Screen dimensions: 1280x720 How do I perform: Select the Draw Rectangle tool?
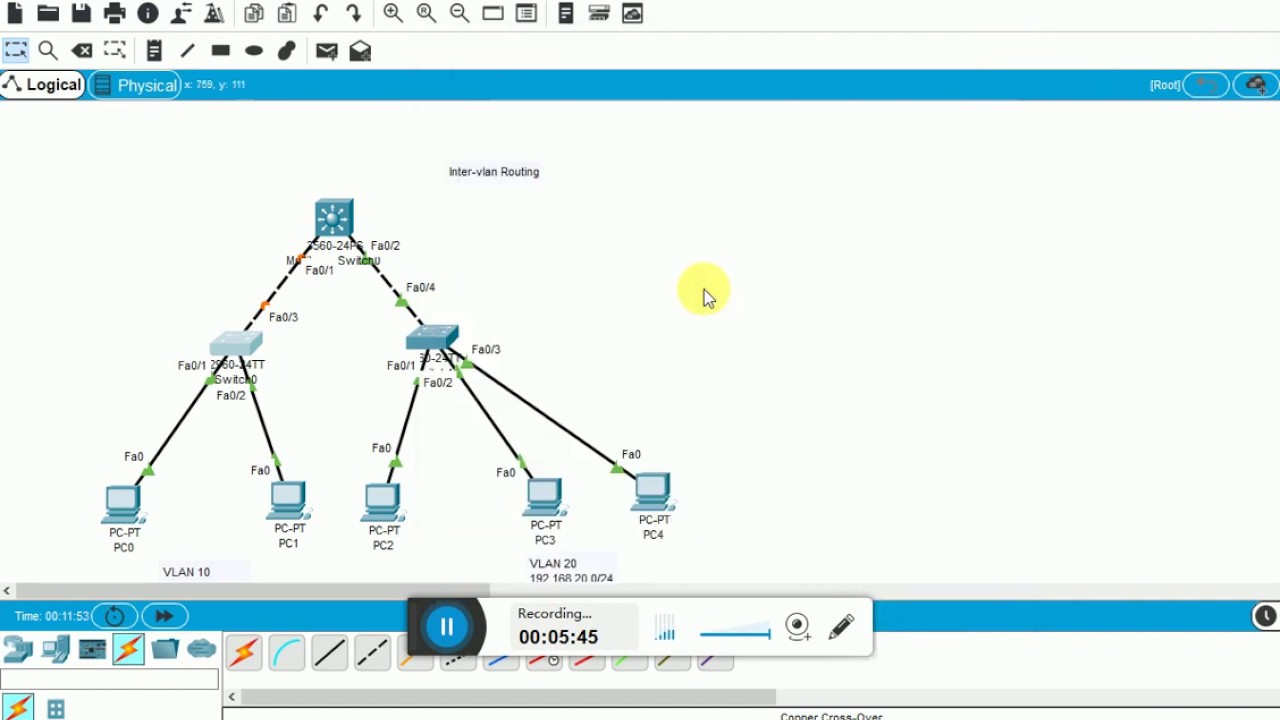click(x=221, y=50)
